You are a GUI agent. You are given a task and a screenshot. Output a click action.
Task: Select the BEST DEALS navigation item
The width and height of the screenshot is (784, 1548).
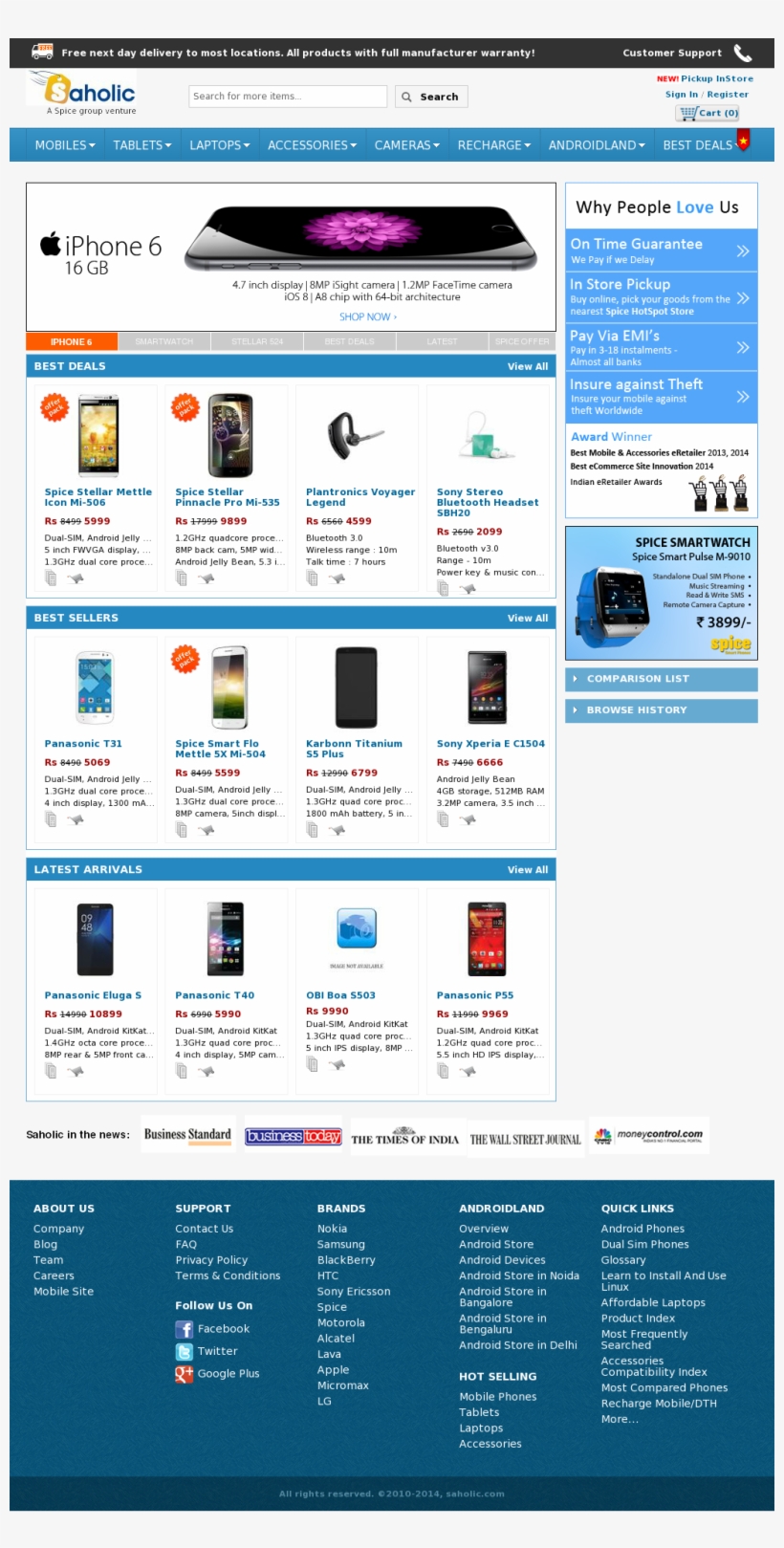point(698,145)
